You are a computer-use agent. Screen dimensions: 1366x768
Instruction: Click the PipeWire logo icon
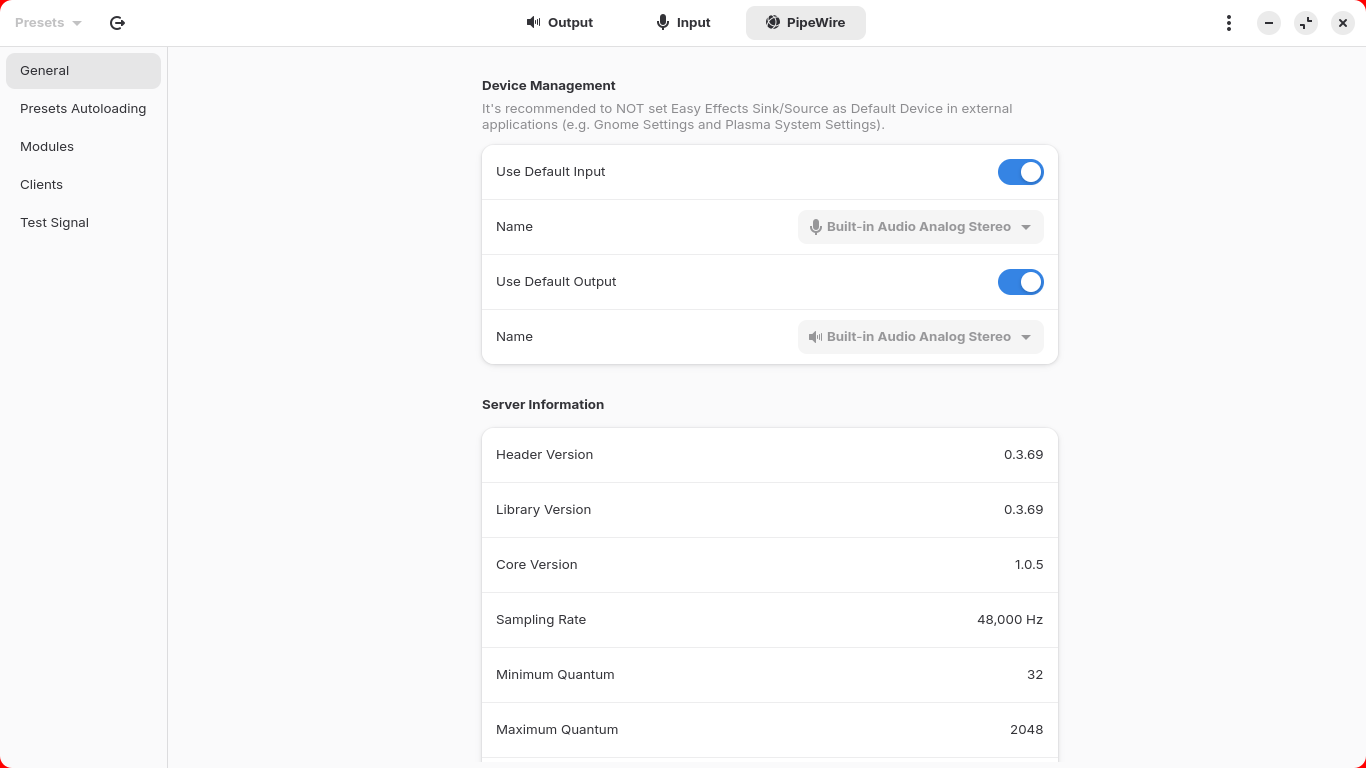(x=773, y=22)
